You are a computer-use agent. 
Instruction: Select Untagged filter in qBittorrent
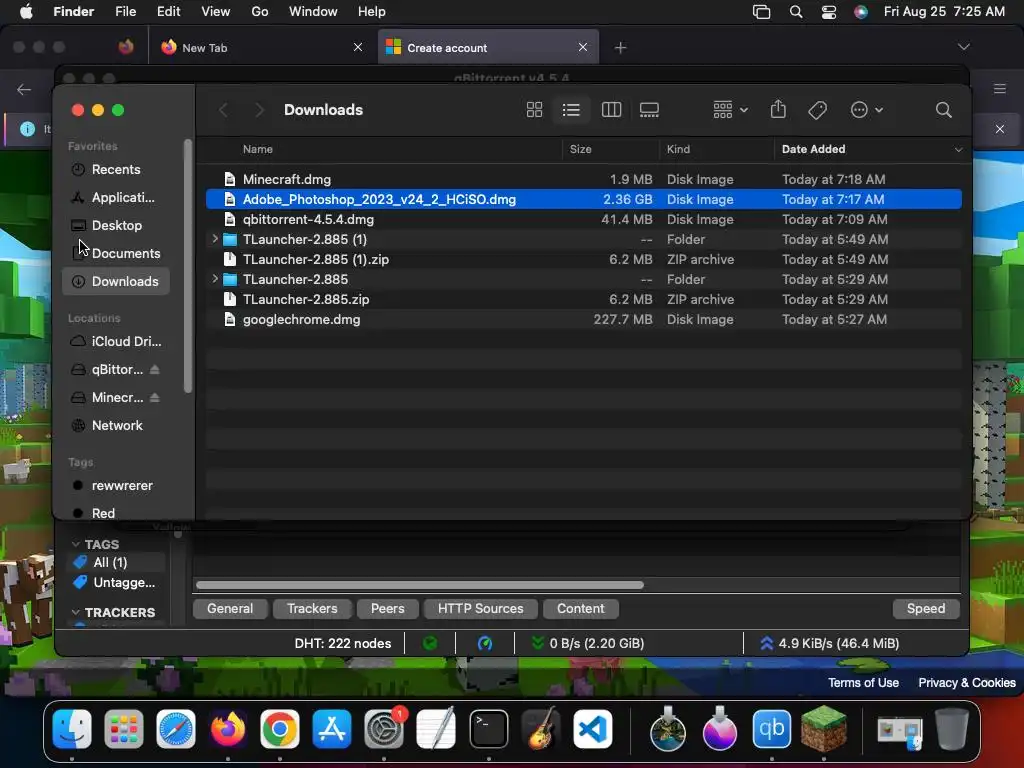click(x=116, y=583)
